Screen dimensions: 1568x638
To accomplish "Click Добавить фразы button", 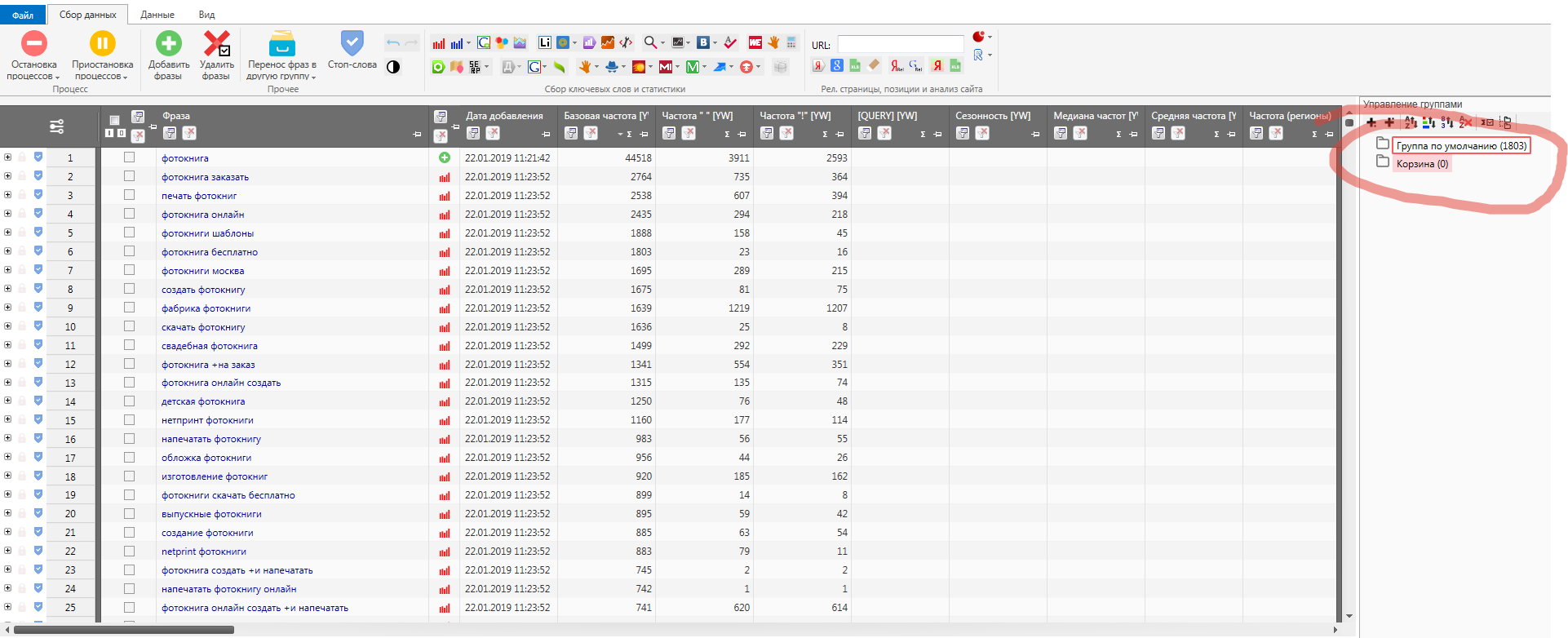I will coord(169,55).
